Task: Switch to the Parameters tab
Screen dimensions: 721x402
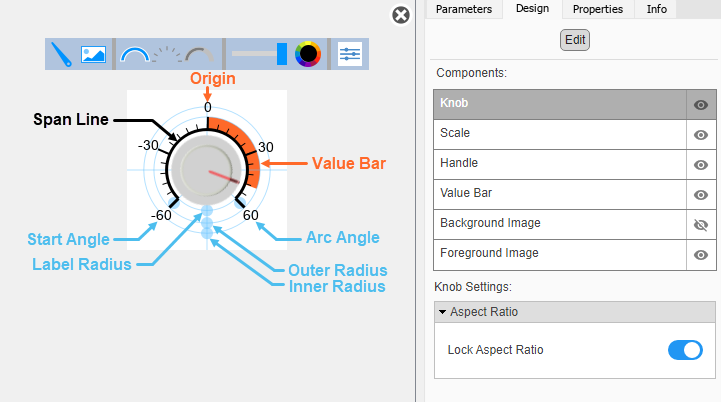Action: [464, 9]
